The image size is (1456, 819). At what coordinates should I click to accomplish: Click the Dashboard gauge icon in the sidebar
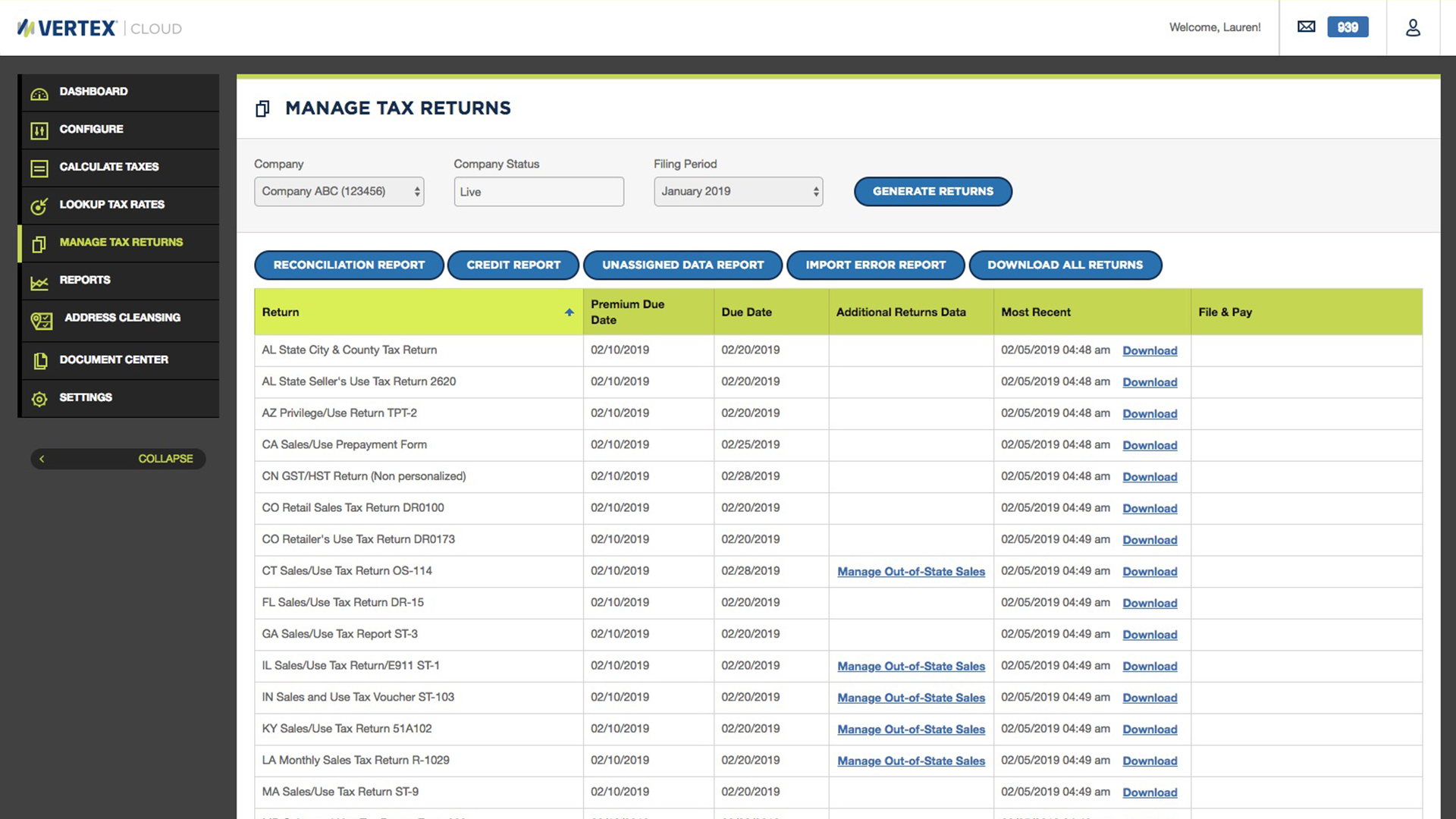pos(39,93)
